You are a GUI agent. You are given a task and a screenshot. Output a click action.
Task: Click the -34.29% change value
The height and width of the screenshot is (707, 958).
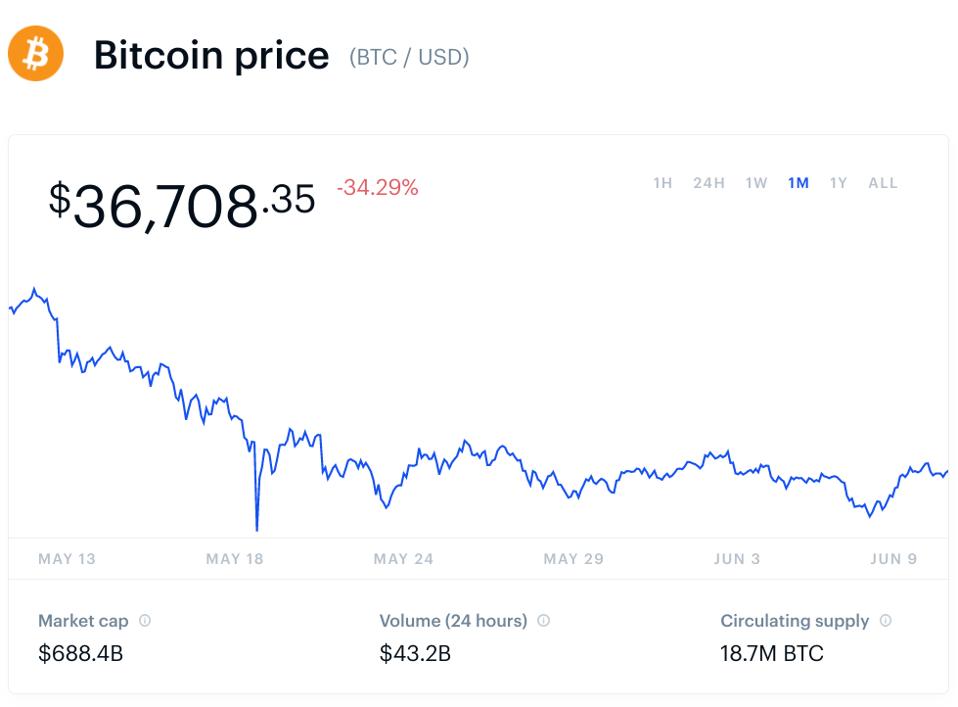pyautogui.click(x=376, y=187)
